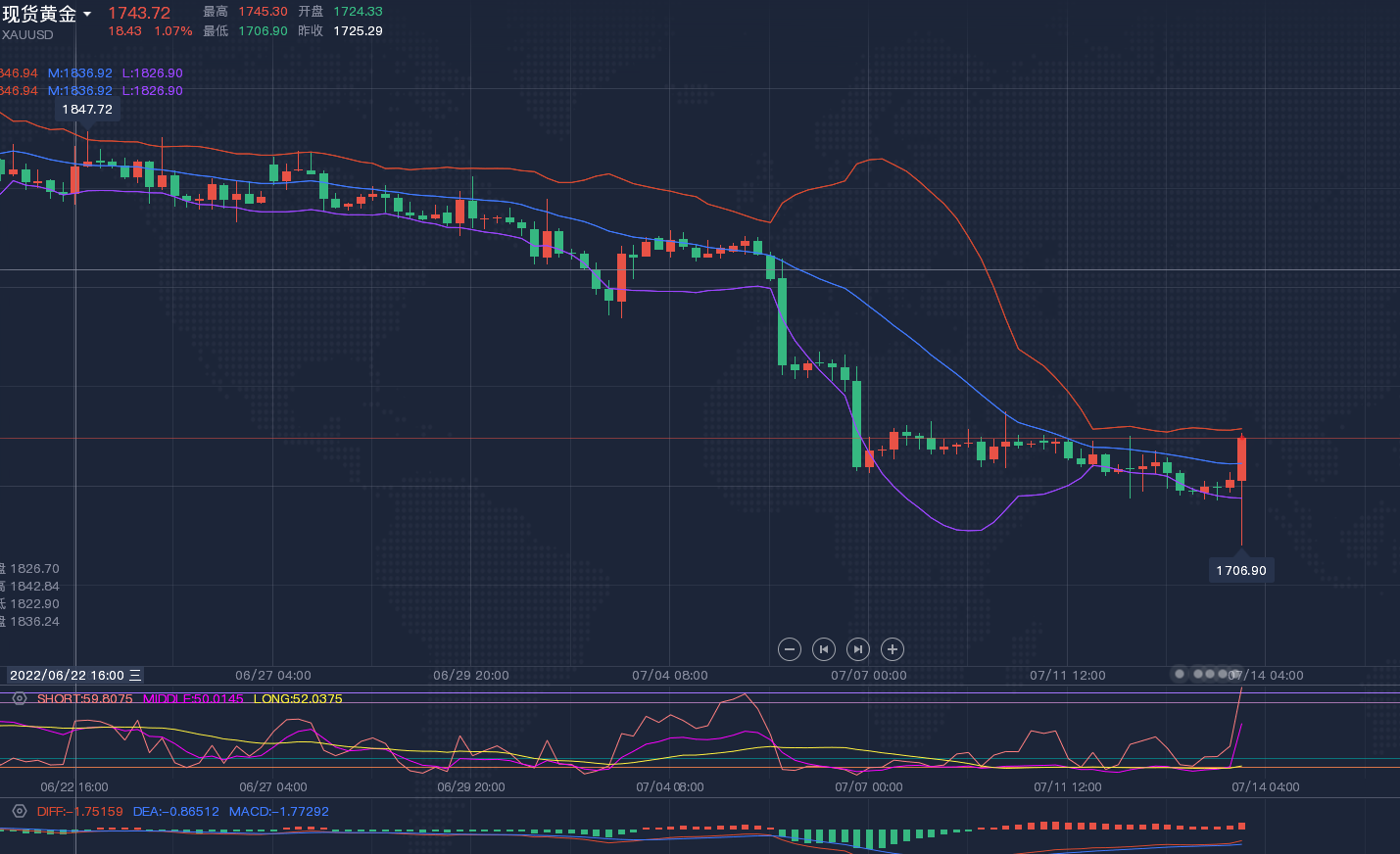The height and width of the screenshot is (854, 1400).
Task: Toggle the MIDDLE:50.0145 indicator line
Action: tap(193, 698)
